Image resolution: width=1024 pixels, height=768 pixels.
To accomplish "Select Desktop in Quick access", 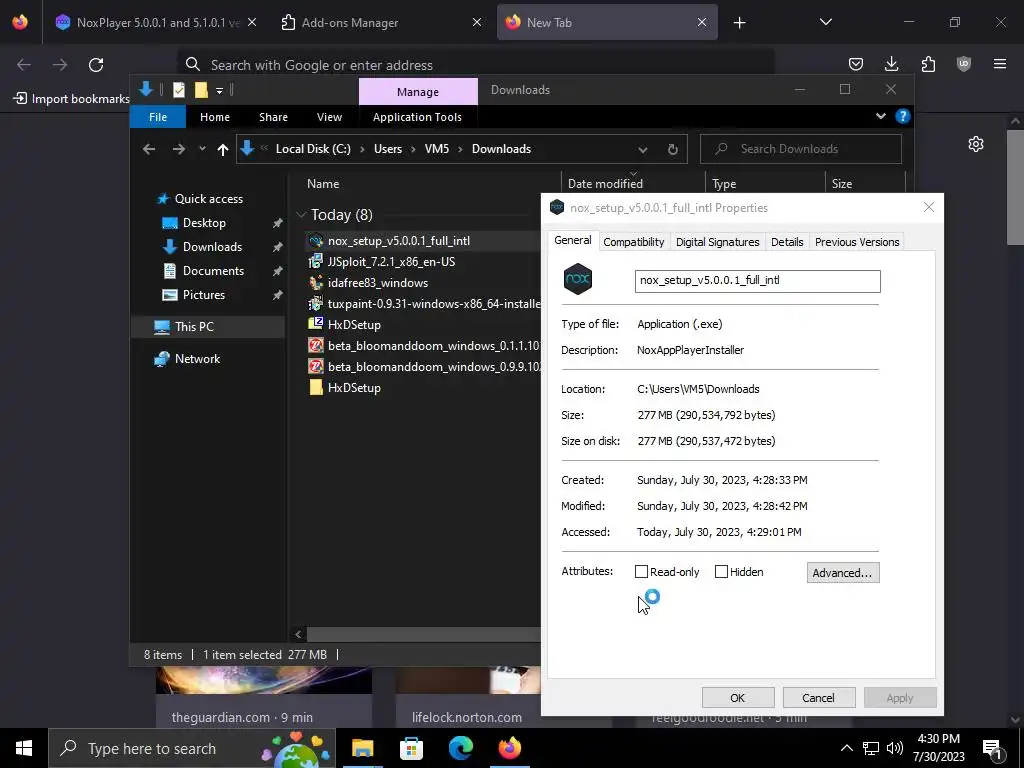I will [x=204, y=223].
